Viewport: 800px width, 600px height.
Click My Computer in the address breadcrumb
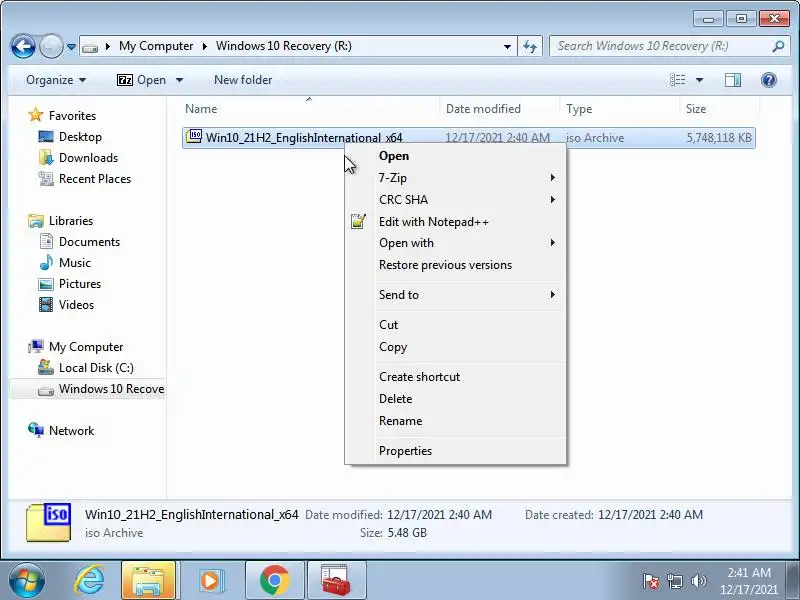coord(156,46)
